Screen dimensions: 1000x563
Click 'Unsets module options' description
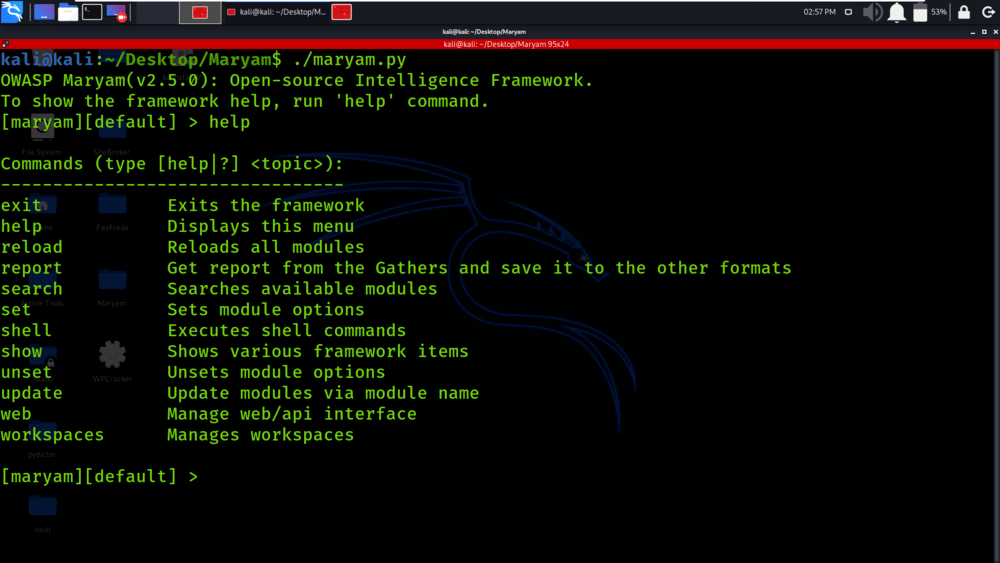coord(276,372)
